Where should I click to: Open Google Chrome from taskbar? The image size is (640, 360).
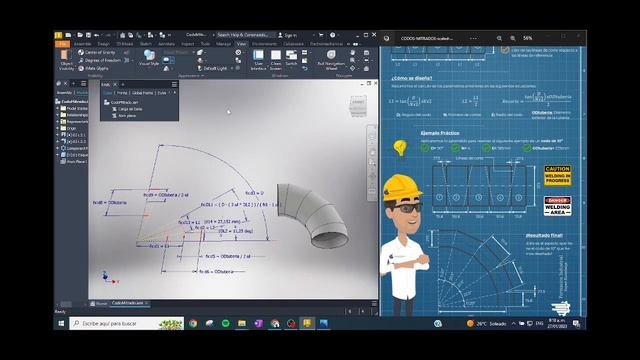pos(193,323)
